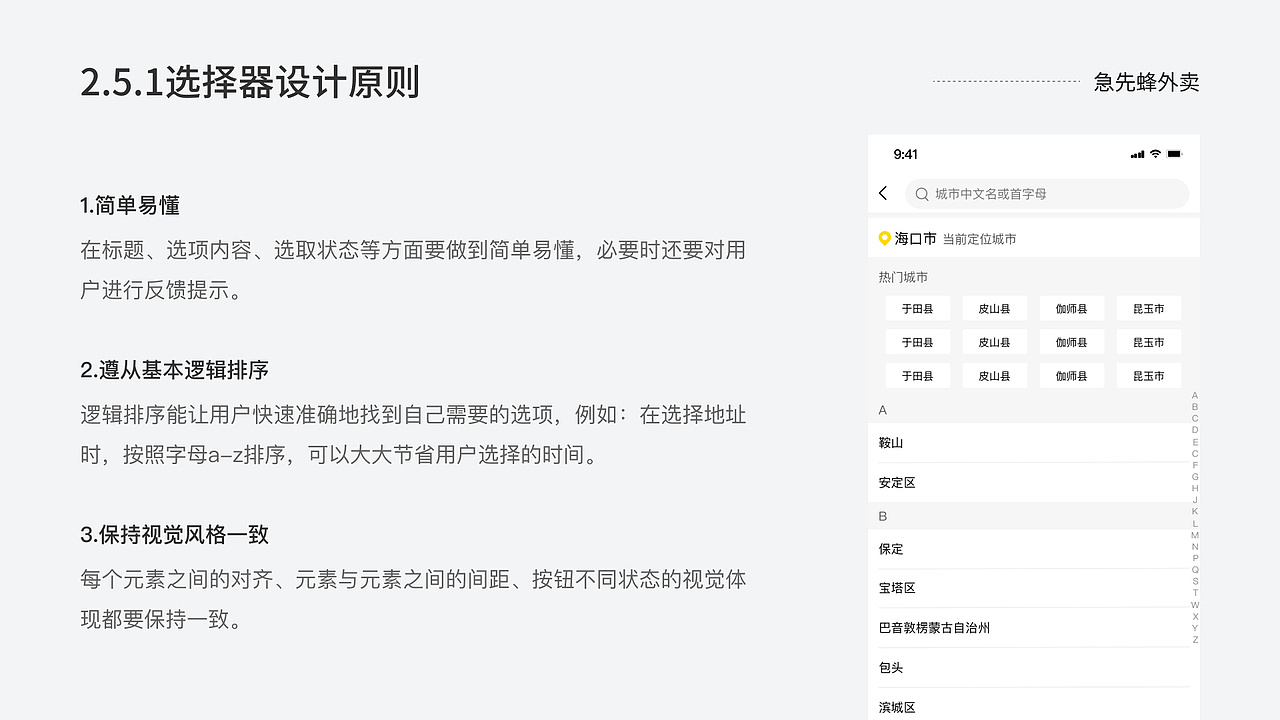This screenshot has width=1280, height=720.
Task: Jump to letter Z in the alphabet index
Action: pyautogui.click(x=1195, y=637)
